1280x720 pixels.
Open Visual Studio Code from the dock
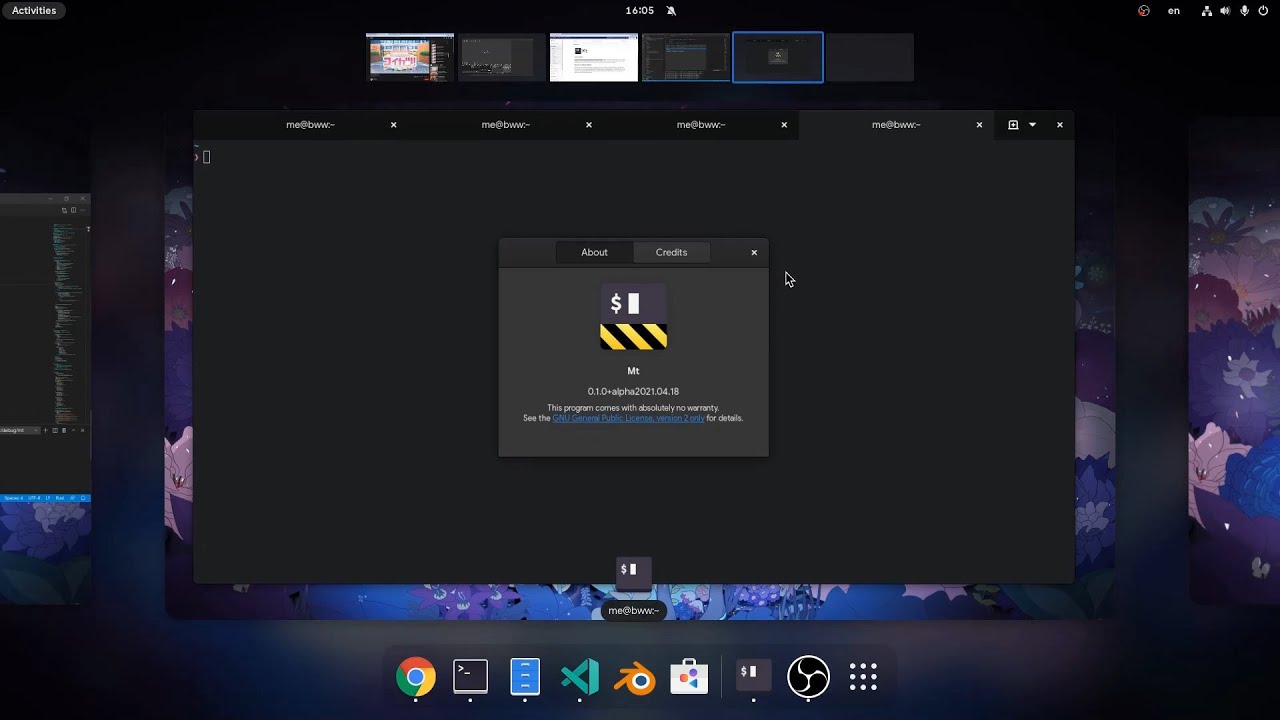pyautogui.click(x=580, y=677)
